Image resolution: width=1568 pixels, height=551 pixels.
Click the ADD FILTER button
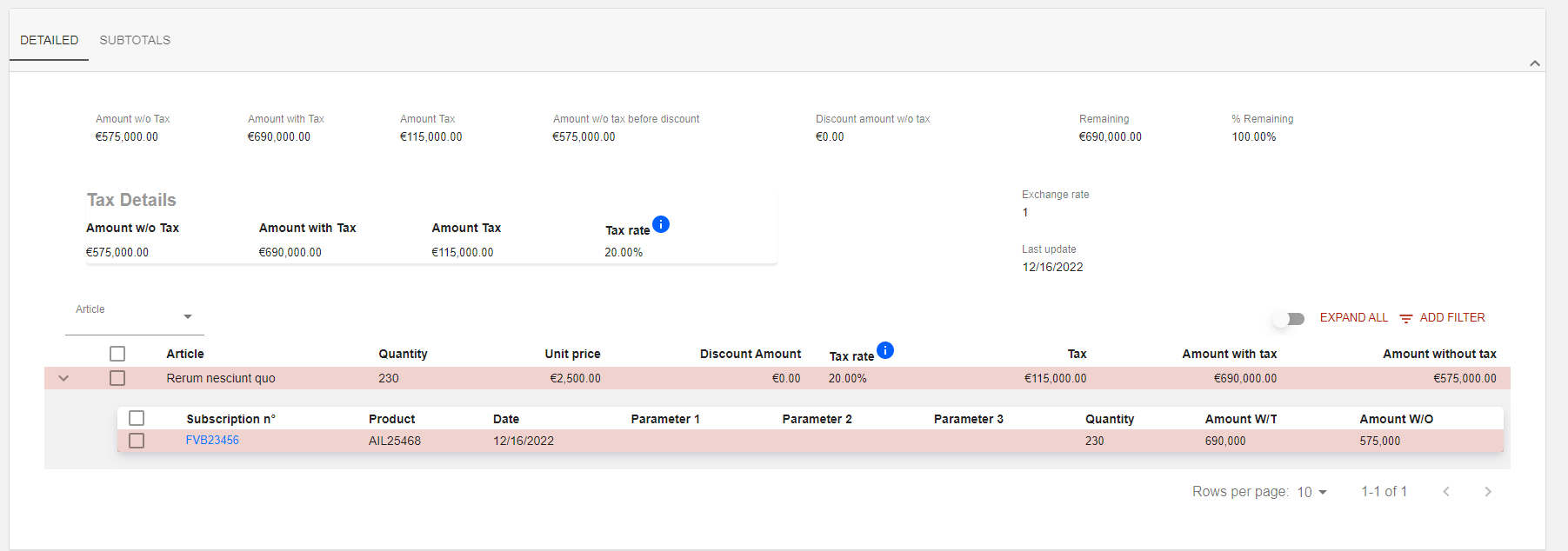click(1442, 318)
